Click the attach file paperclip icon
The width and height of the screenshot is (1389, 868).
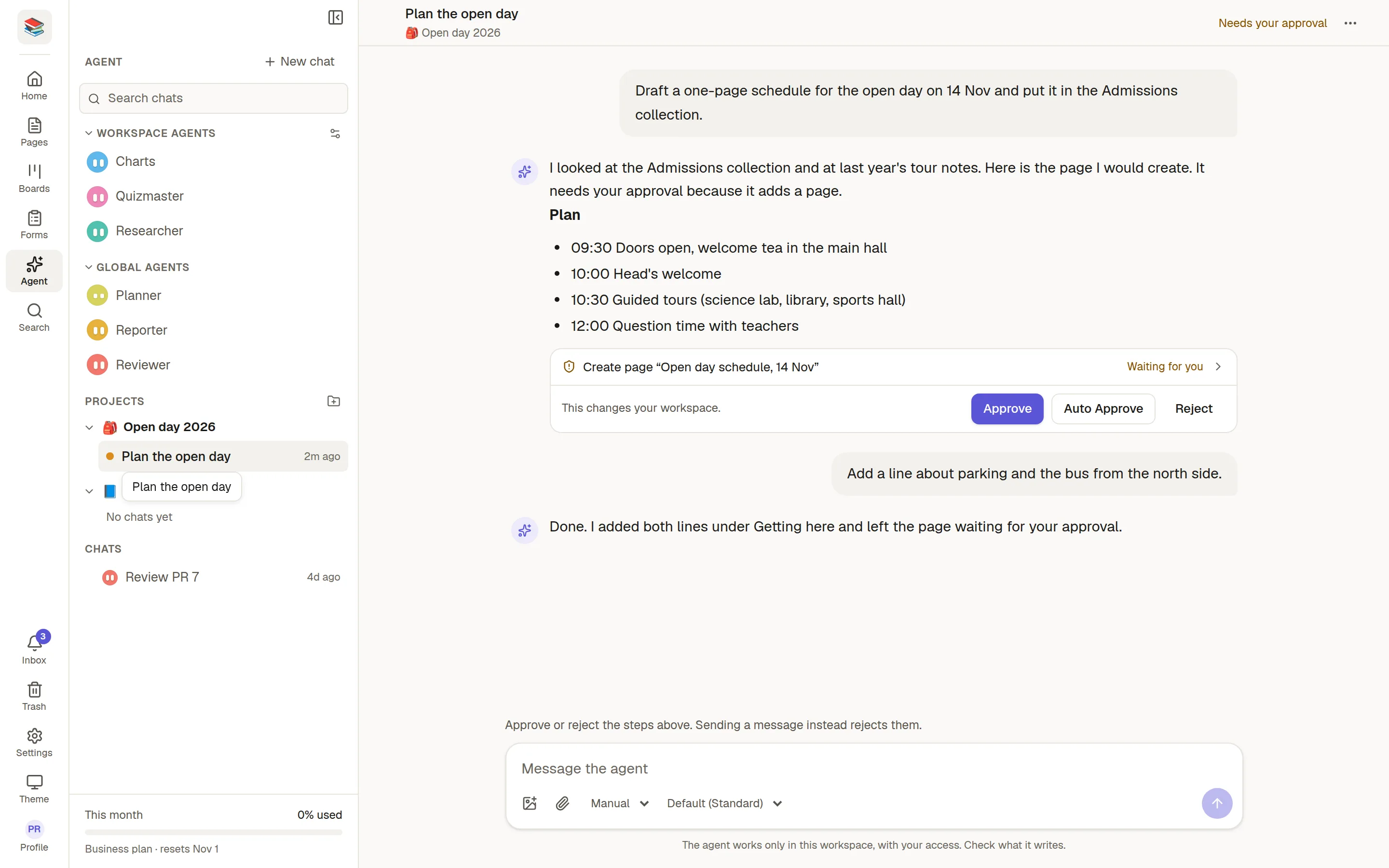click(x=562, y=803)
